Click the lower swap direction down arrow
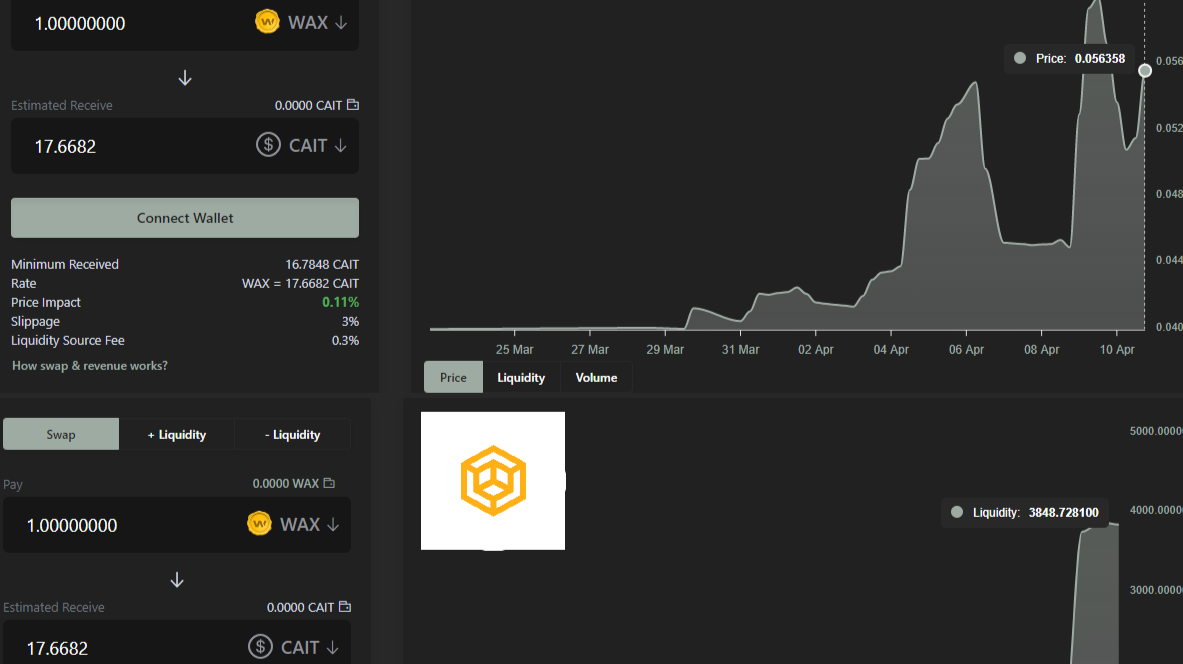 [177, 579]
